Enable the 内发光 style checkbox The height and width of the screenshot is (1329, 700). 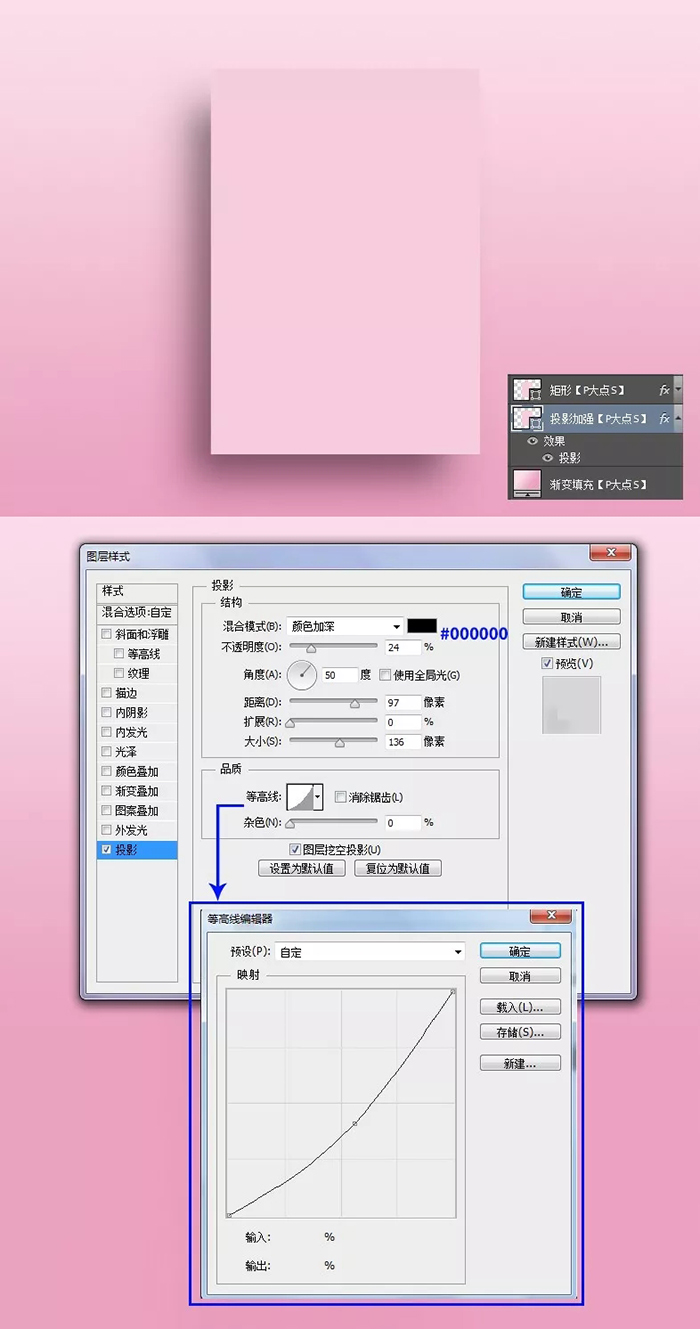(x=107, y=732)
